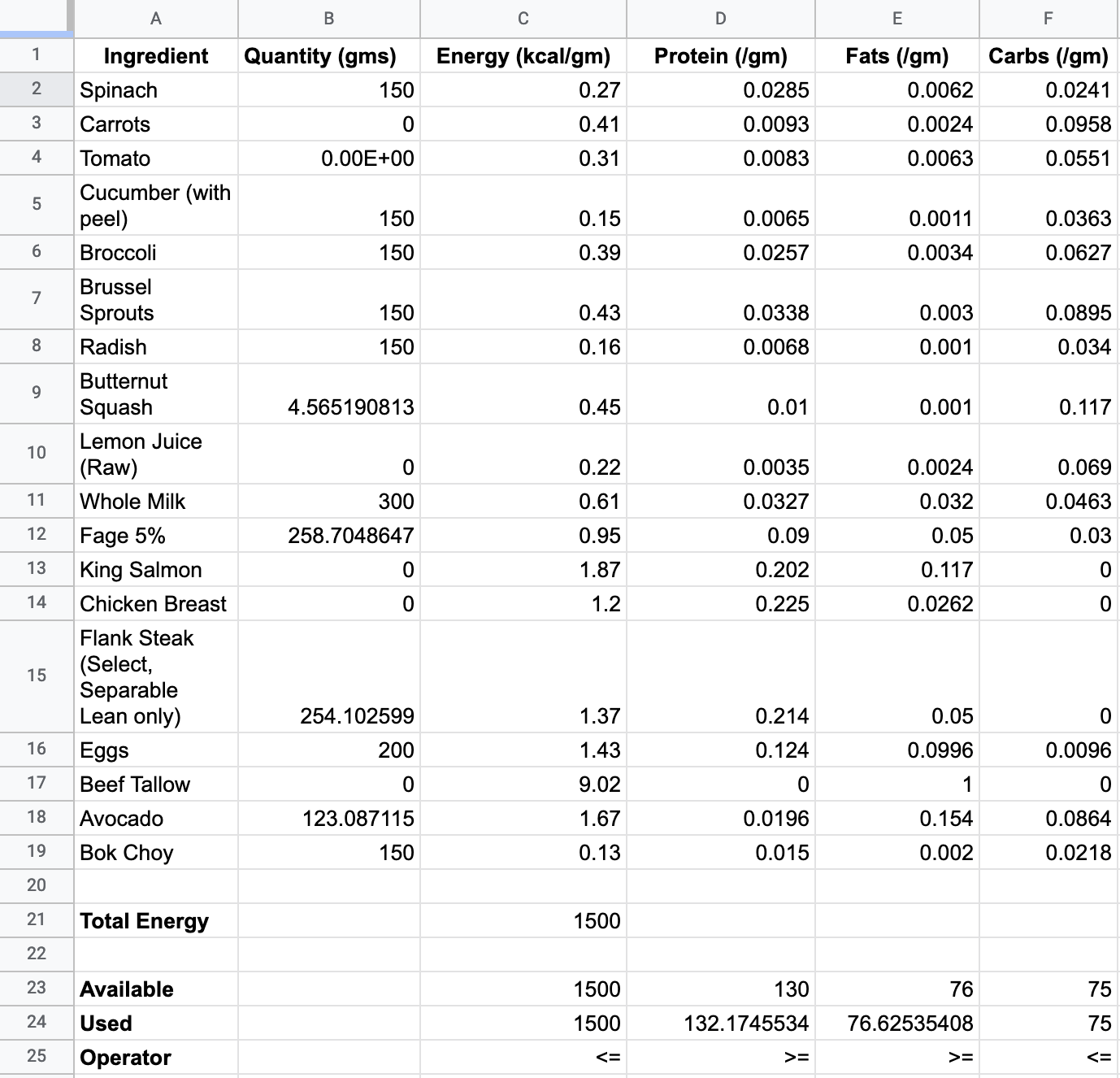
Task: Select the Beef Tallow cell
Action: click(156, 784)
